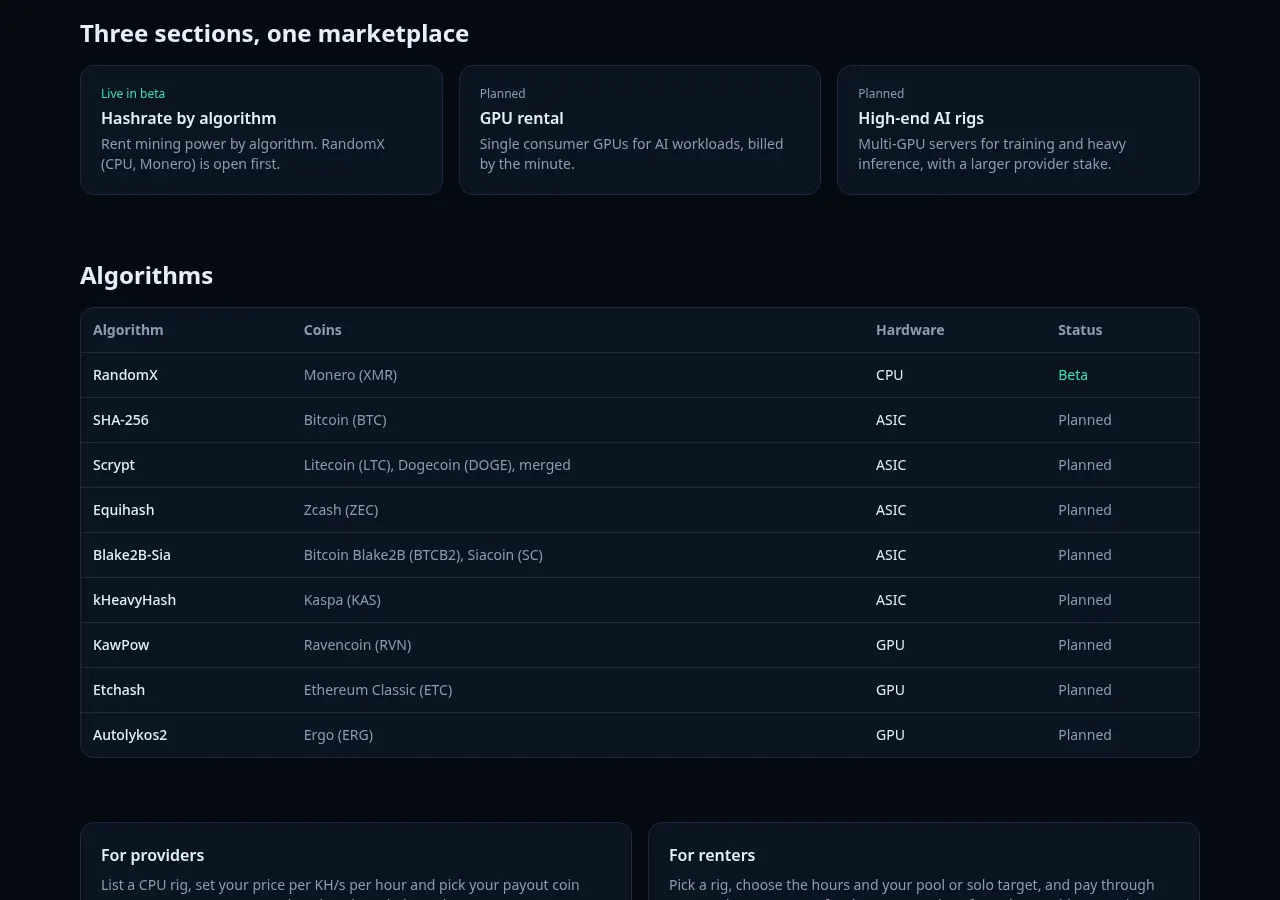The image size is (1280, 900).
Task: Select the RandomX algorithm row name
Action: click(125, 375)
